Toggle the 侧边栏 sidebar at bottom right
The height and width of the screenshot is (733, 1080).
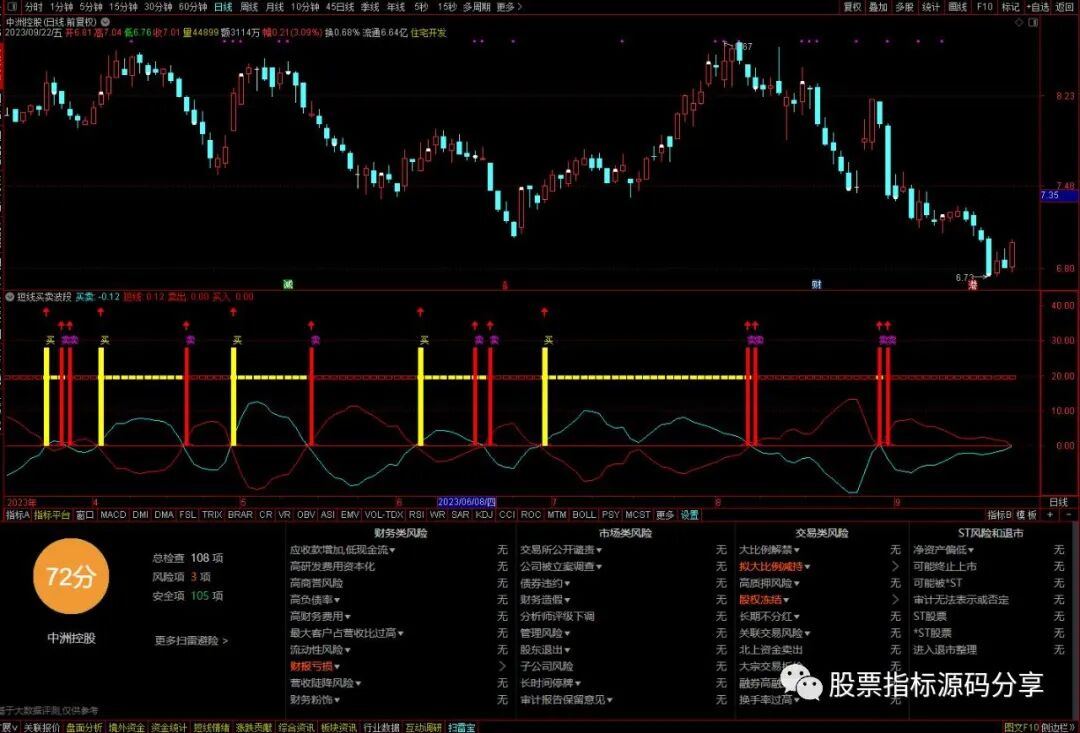(1057, 727)
